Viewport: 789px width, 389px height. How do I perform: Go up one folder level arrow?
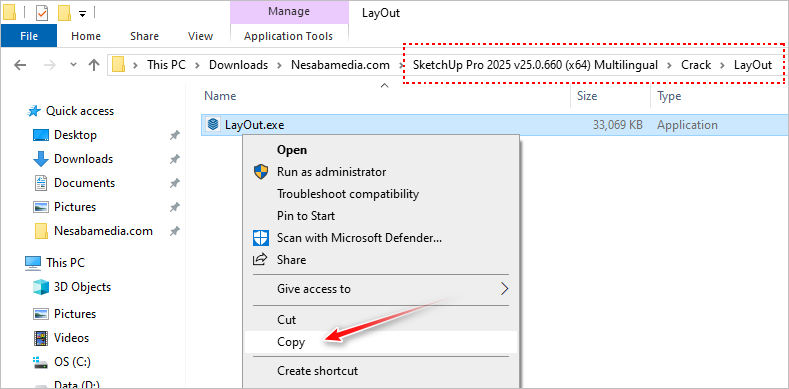point(94,65)
